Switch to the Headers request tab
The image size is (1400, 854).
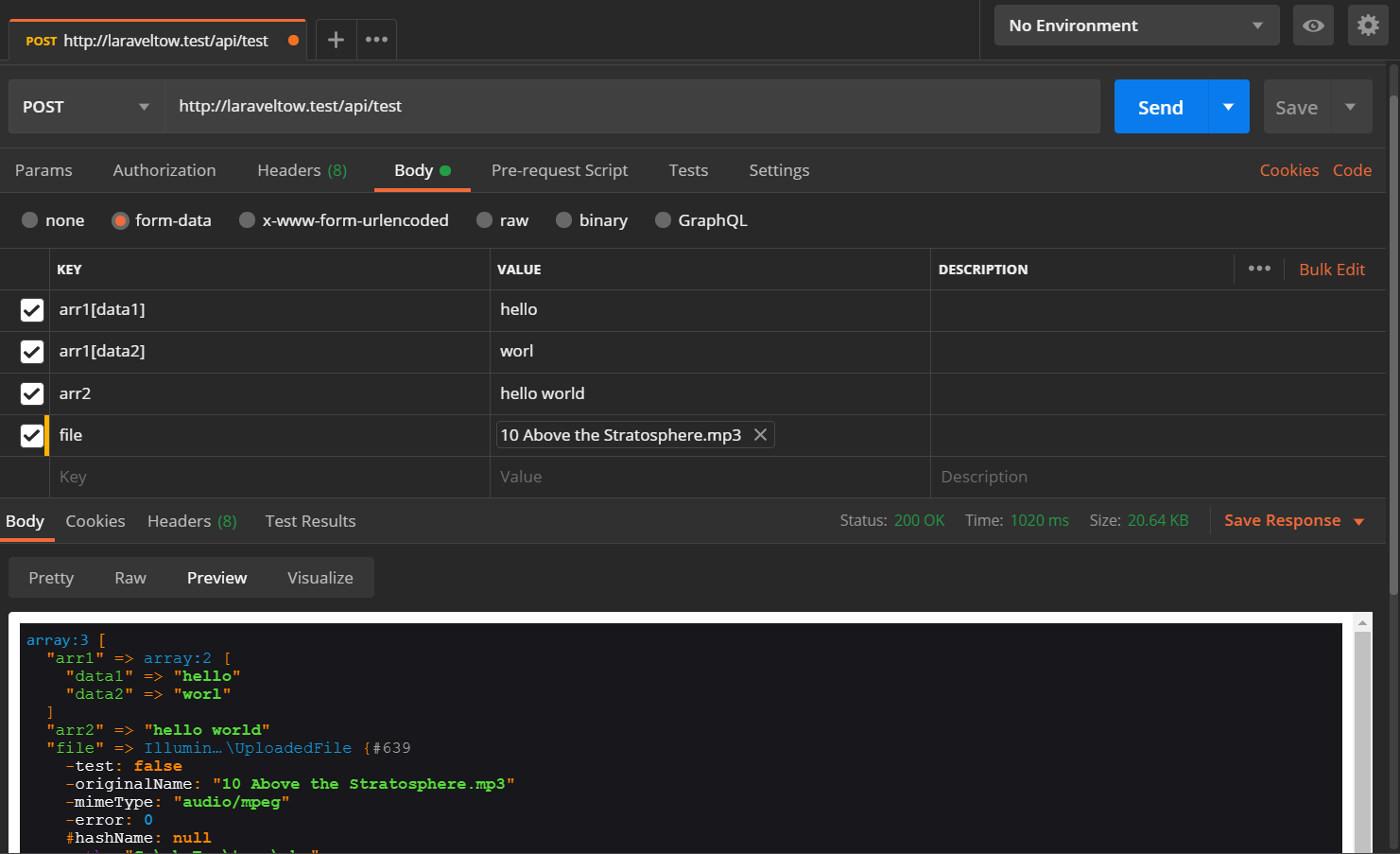pyautogui.click(x=302, y=170)
